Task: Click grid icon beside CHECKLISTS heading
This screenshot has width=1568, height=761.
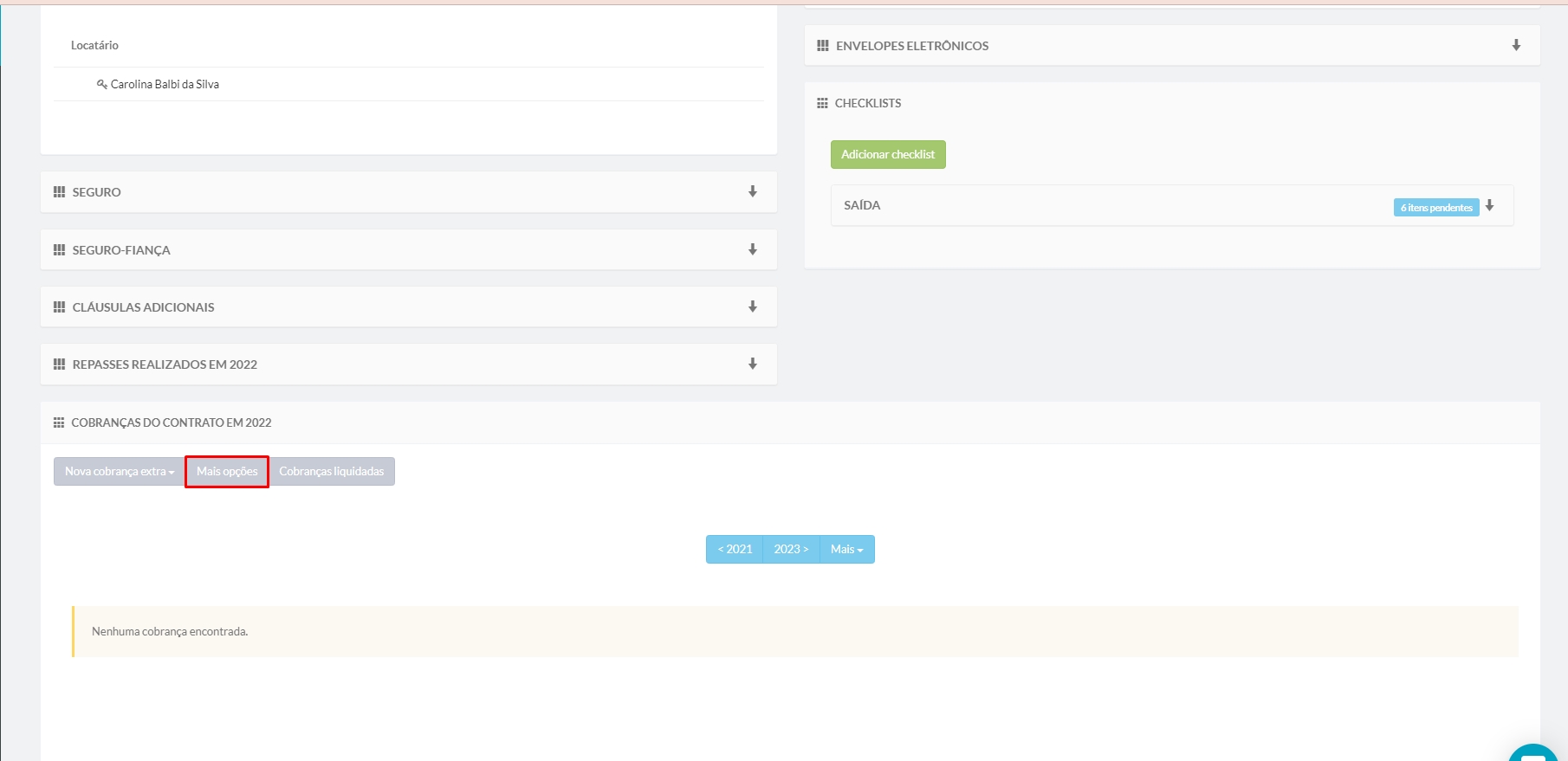Action: tap(822, 103)
